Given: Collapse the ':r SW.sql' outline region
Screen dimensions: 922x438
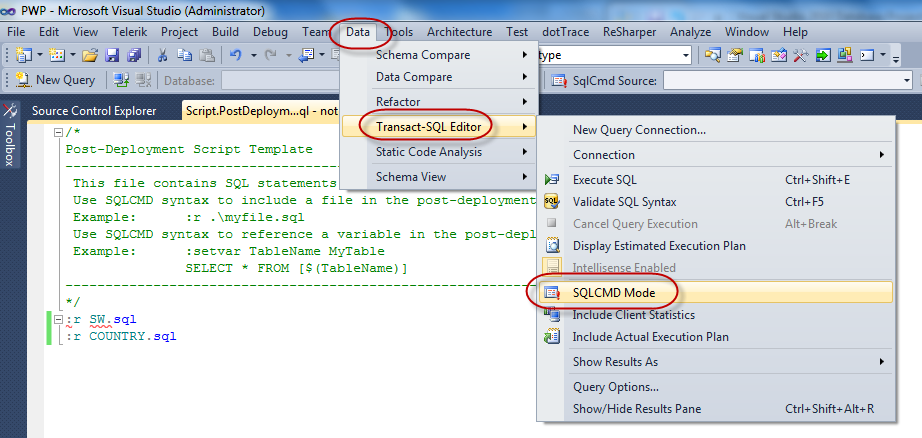Looking at the screenshot, I should coord(58,320).
